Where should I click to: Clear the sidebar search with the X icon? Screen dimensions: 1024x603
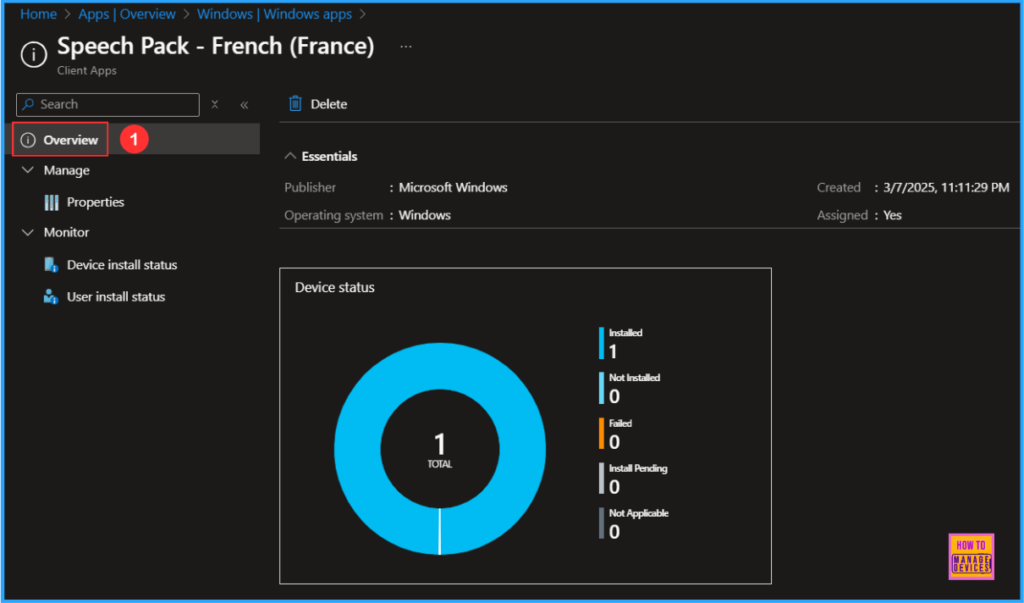214,105
